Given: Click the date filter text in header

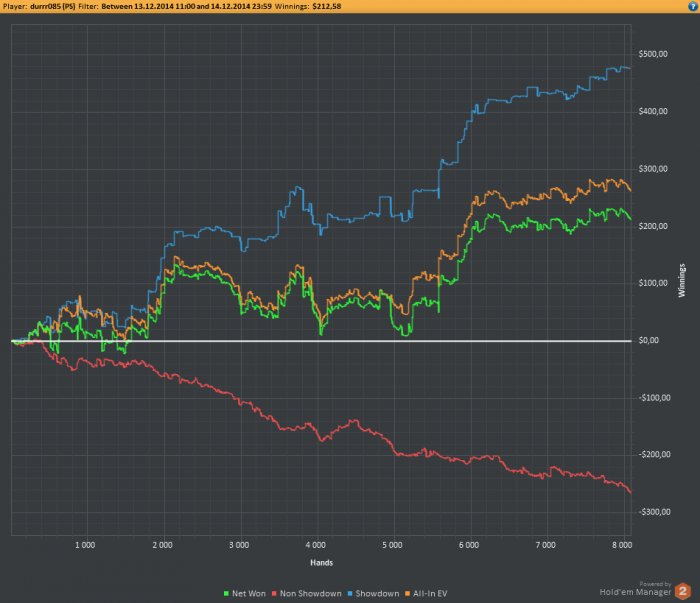Looking at the screenshot, I should pos(186,6).
